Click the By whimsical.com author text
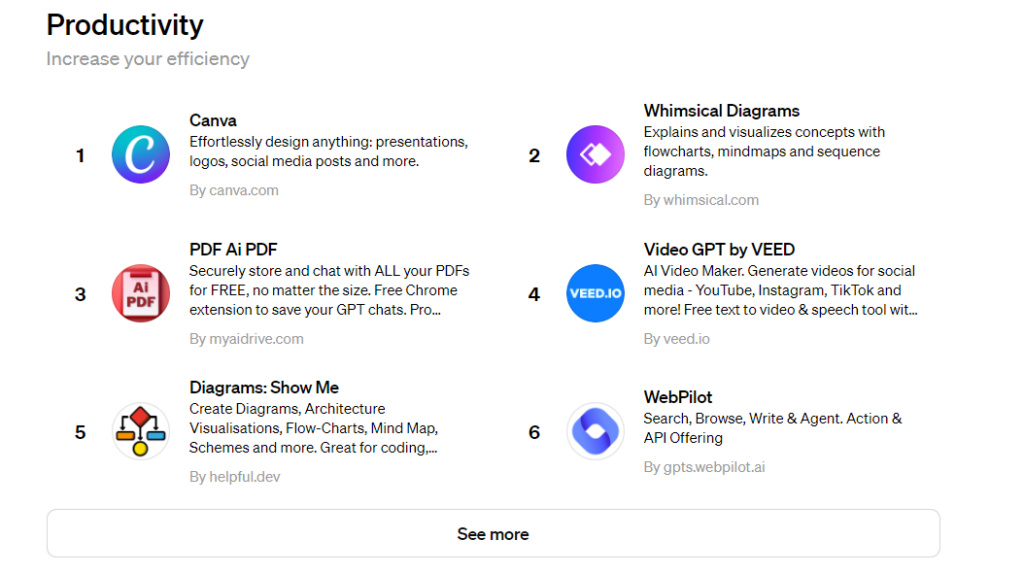Screen dimensions: 1024x574 pyautogui.click(x=701, y=200)
